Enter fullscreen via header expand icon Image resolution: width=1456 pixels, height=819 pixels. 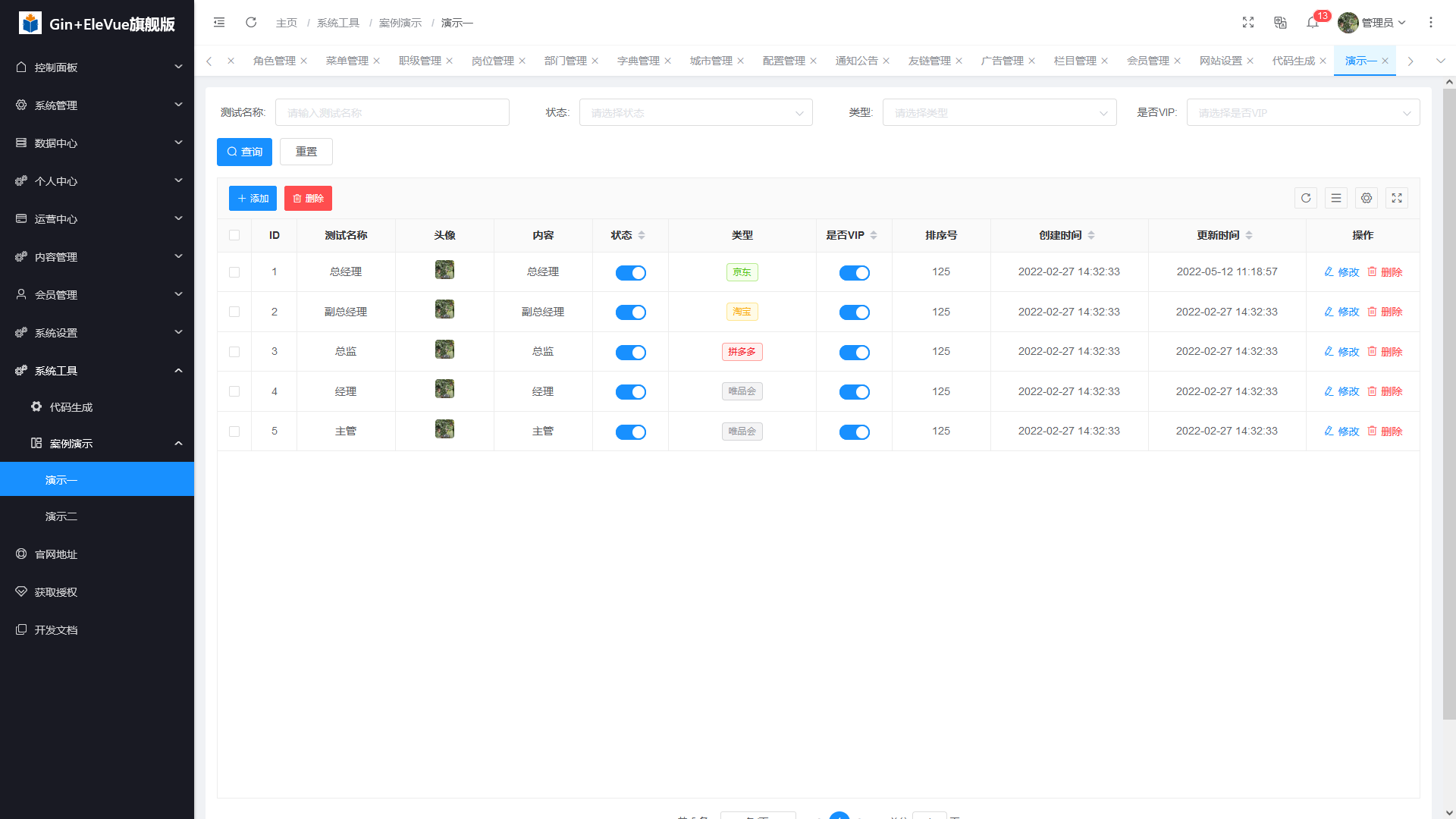1248,23
